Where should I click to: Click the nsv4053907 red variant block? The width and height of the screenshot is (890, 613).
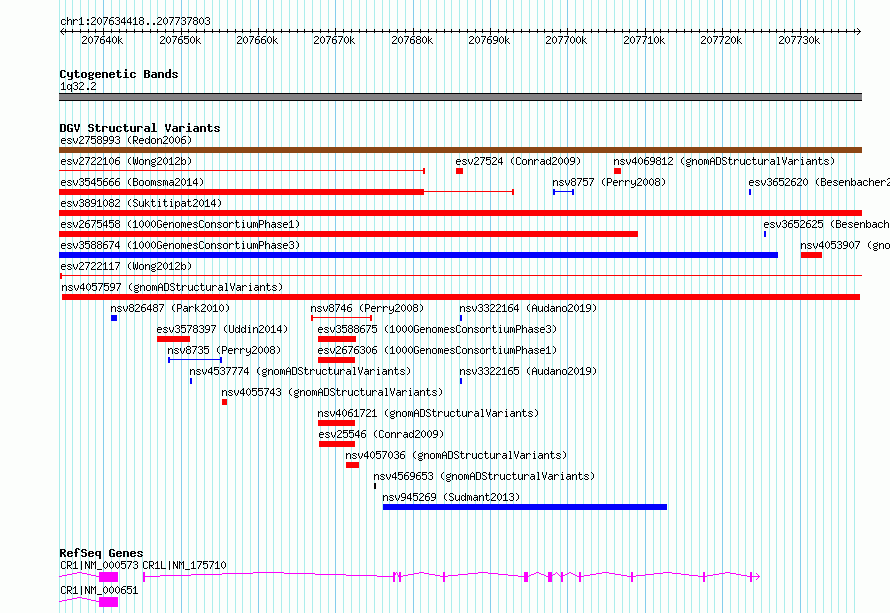811,255
